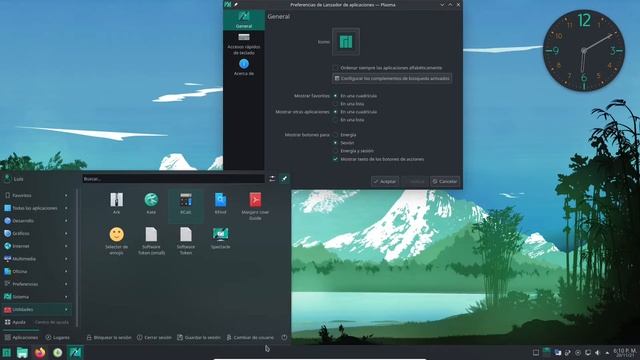Open the Selector de emojis app
The height and width of the screenshot is (360, 640).
[x=116, y=241]
